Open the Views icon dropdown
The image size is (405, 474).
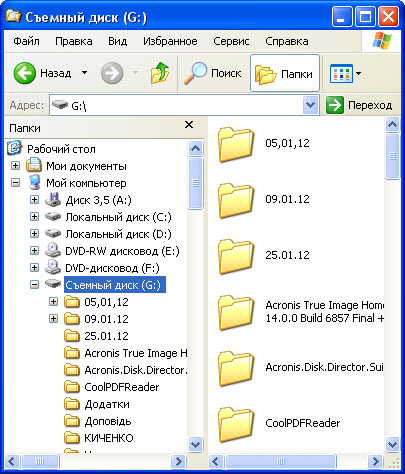coord(345,73)
